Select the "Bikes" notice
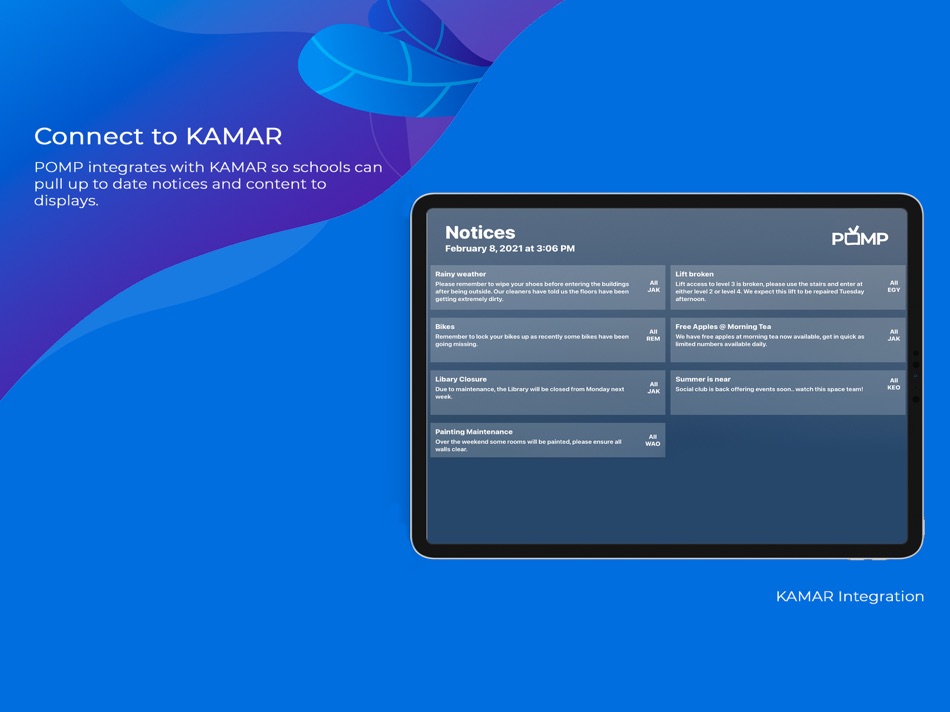 tap(548, 339)
